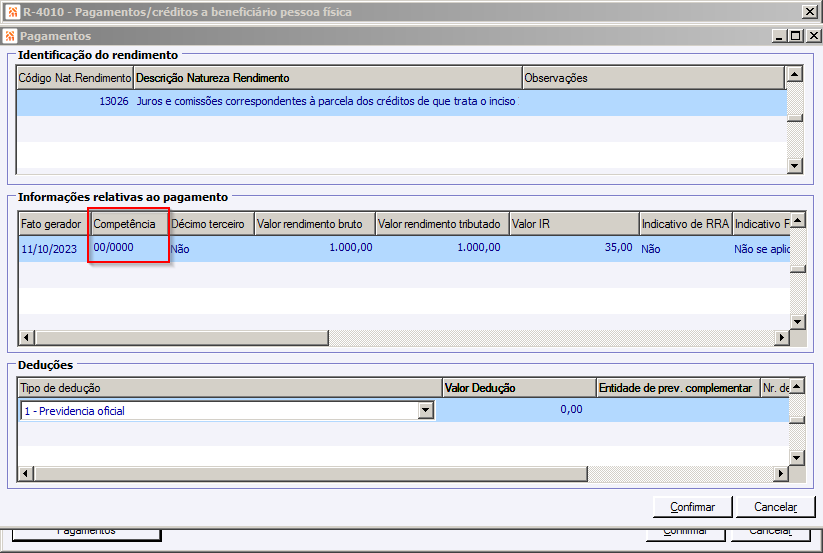This screenshot has width=823, height=553.
Task: Click left arrow of Deduções horizontal scrollbar
Action: coord(25,474)
